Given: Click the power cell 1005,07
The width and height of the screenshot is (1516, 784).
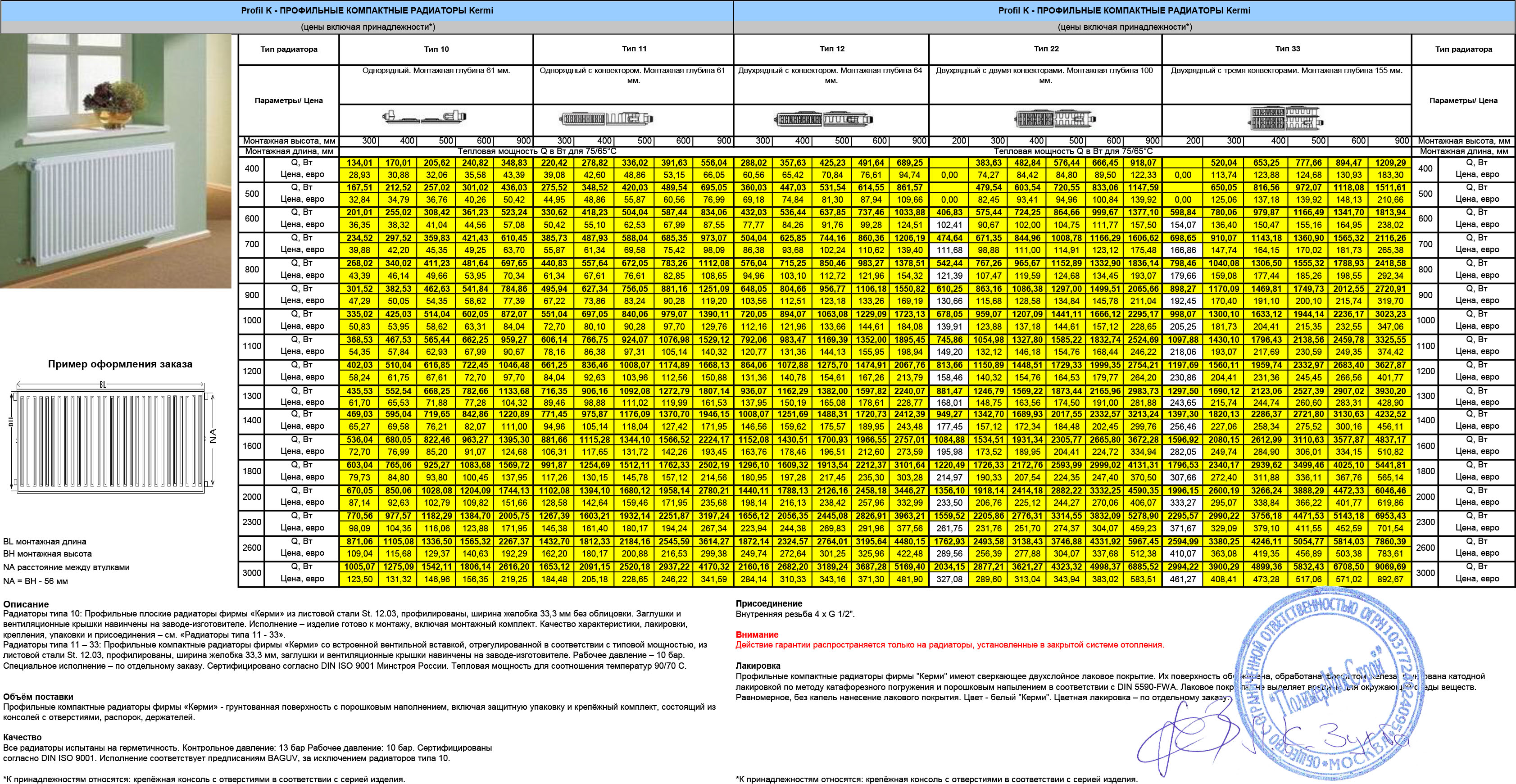Looking at the screenshot, I should pos(359,567).
